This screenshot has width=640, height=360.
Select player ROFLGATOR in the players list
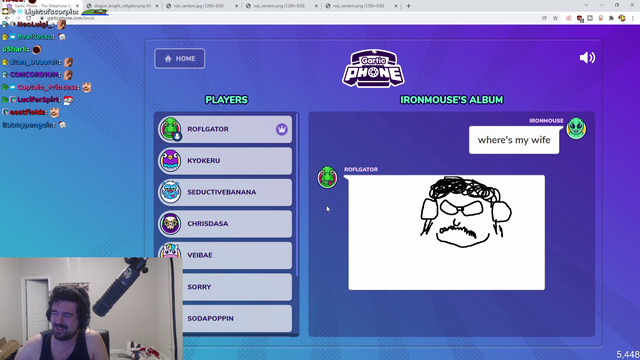coord(225,129)
